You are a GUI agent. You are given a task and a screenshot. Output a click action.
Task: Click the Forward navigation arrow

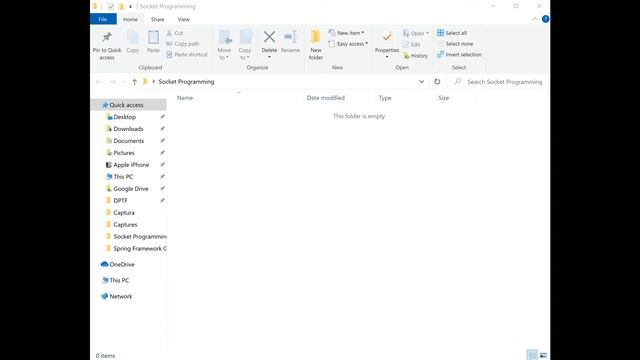112,82
